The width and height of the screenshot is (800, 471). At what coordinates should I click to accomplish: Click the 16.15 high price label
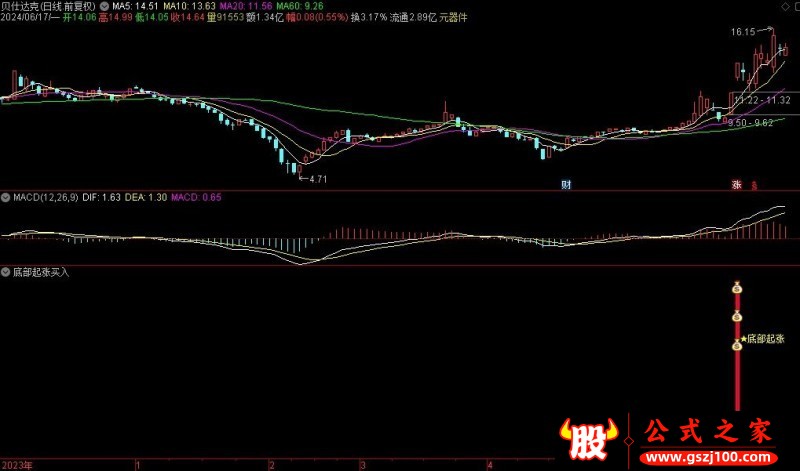pyautogui.click(x=743, y=32)
